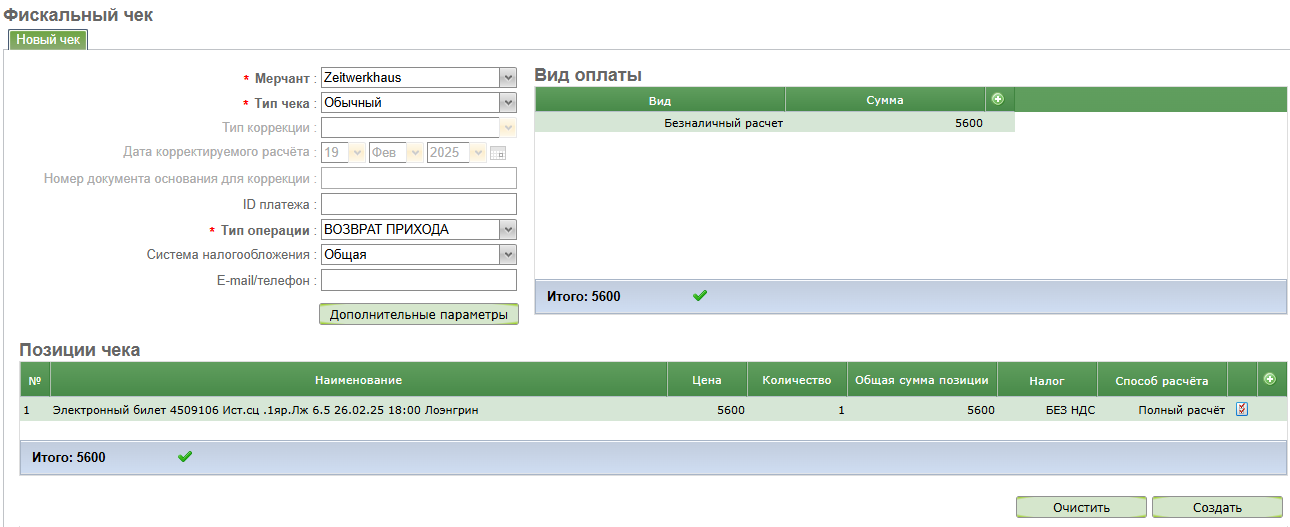Image resolution: width=1290 pixels, height=527 pixels.
Task: Click the Наименование column header
Action: [358, 380]
